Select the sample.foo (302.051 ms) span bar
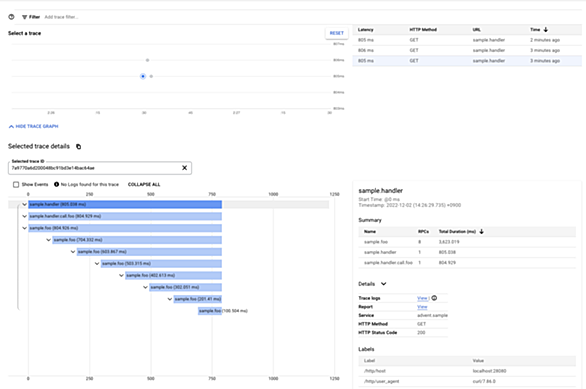 click(186, 287)
